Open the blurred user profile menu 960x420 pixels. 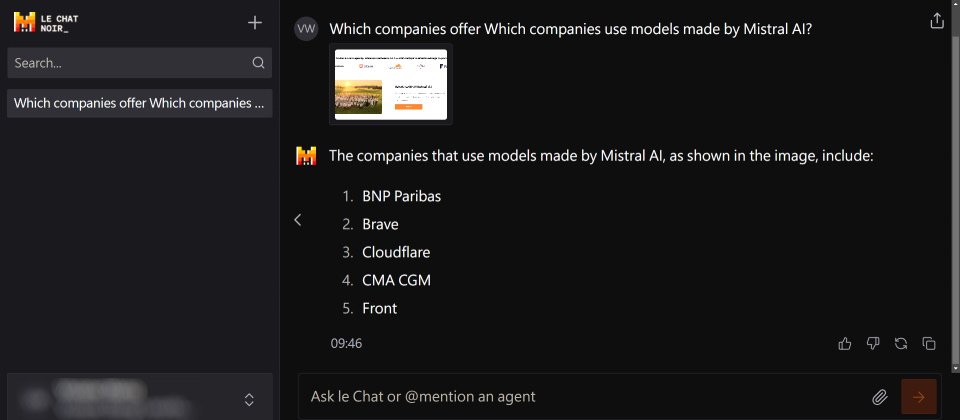120,398
